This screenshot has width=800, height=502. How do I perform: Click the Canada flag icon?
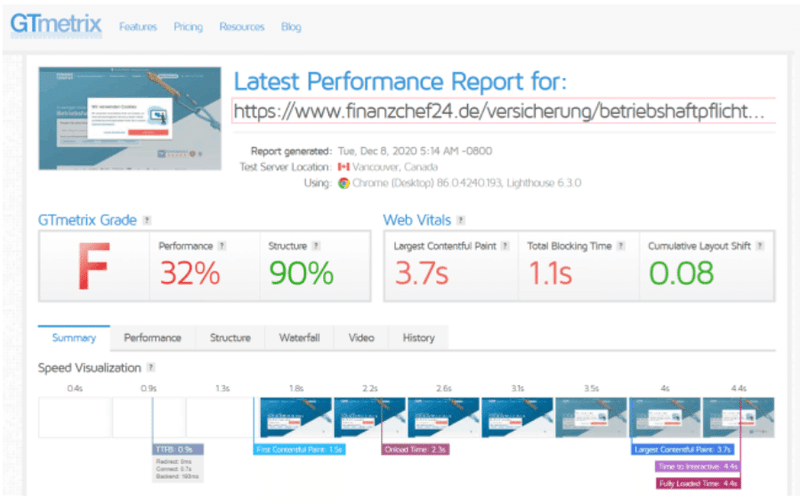tap(343, 167)
